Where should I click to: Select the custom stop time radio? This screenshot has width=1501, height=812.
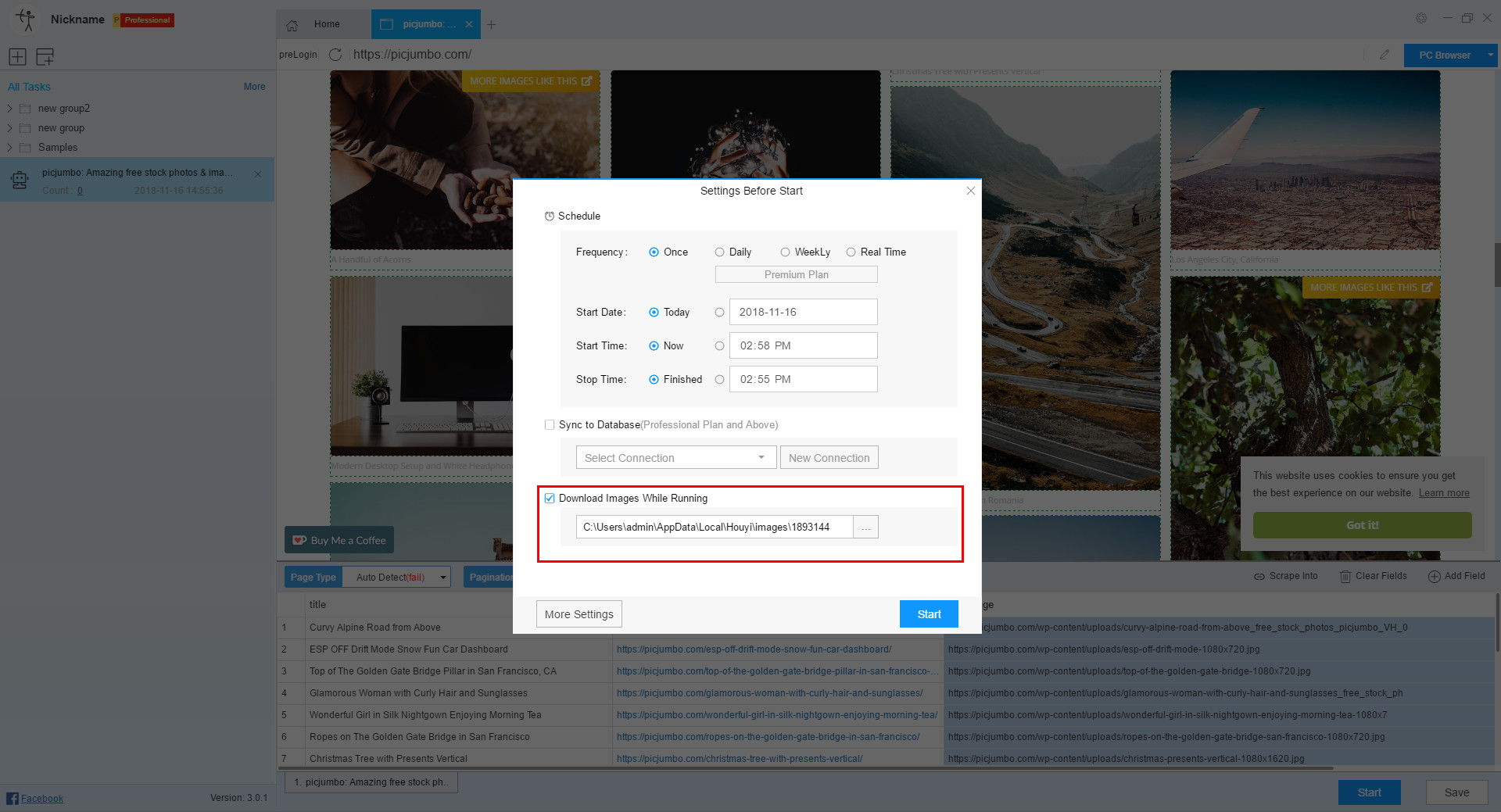tap(719, 380)
